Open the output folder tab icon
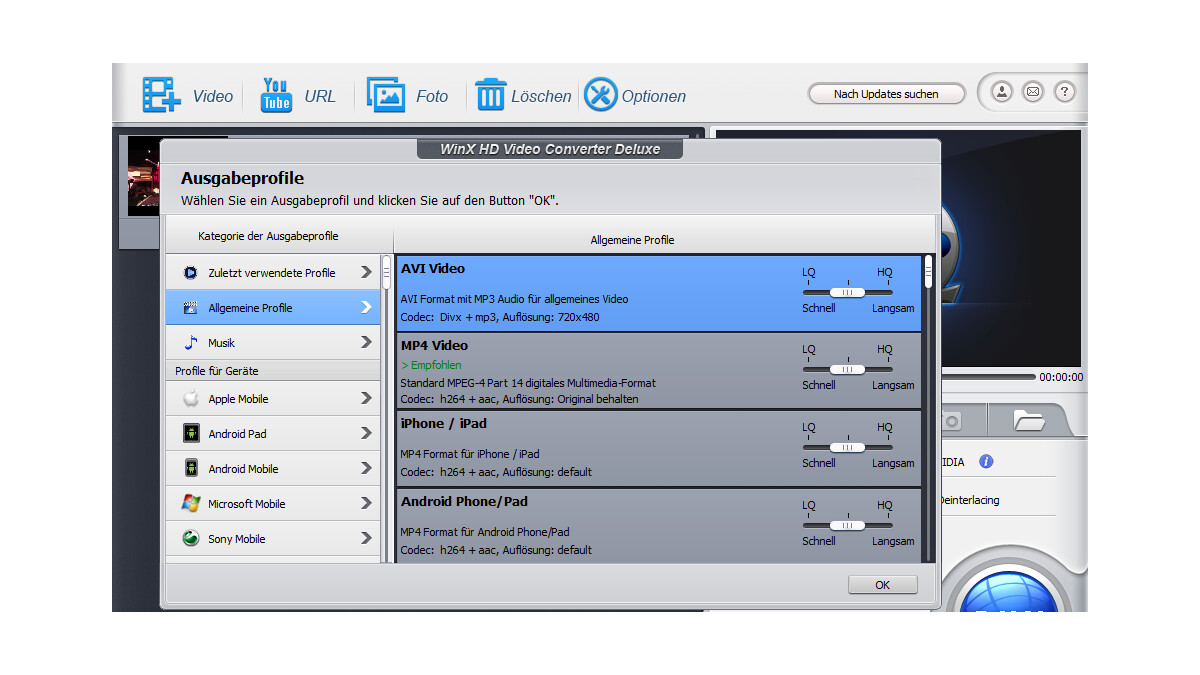The image size is (1200, 675). [x=1029, y=420]
